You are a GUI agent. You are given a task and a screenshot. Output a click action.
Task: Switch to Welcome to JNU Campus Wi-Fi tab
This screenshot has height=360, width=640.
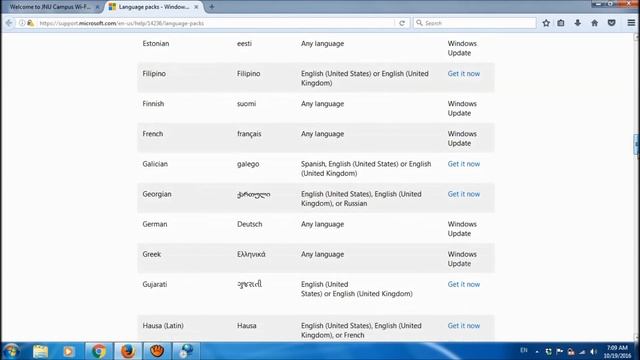pyautogui.click(x=50, y=7)
